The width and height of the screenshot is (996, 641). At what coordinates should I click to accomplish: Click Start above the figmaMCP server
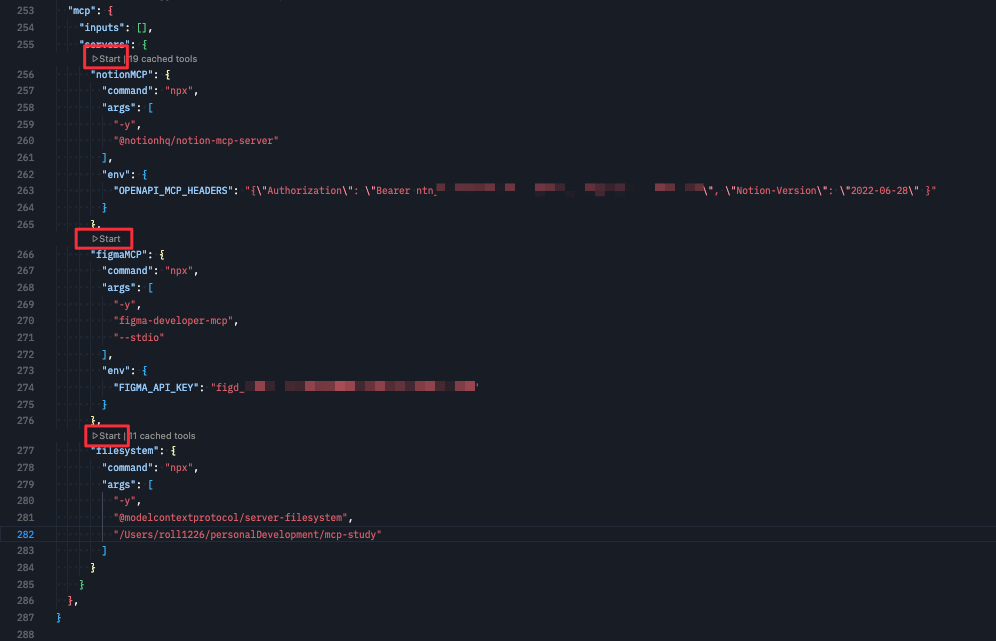click(x=106, y=239)
